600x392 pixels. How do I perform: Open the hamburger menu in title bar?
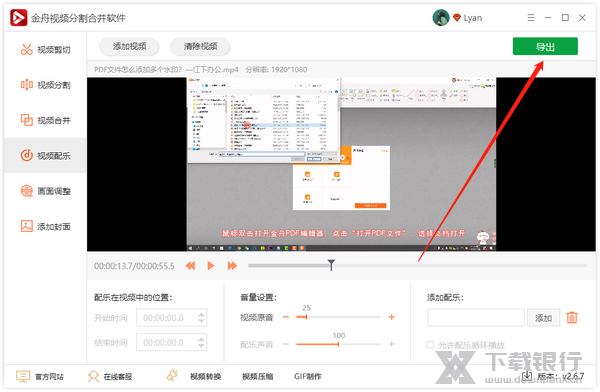tap(531, 18)
